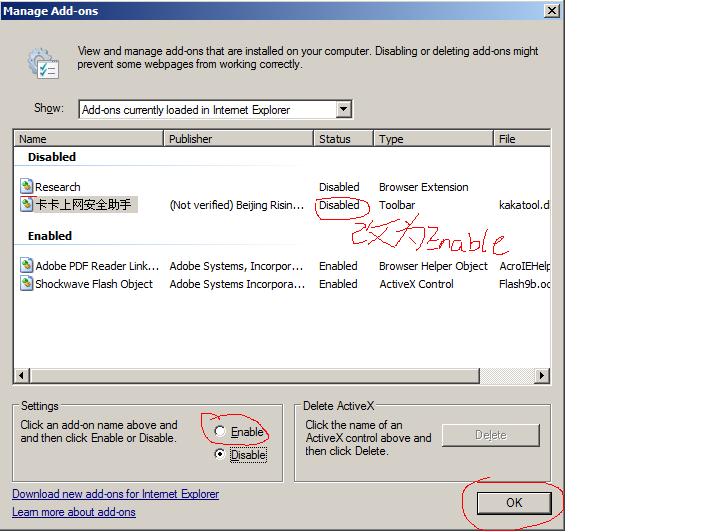Sort by the Type column header

pos(433,139)
